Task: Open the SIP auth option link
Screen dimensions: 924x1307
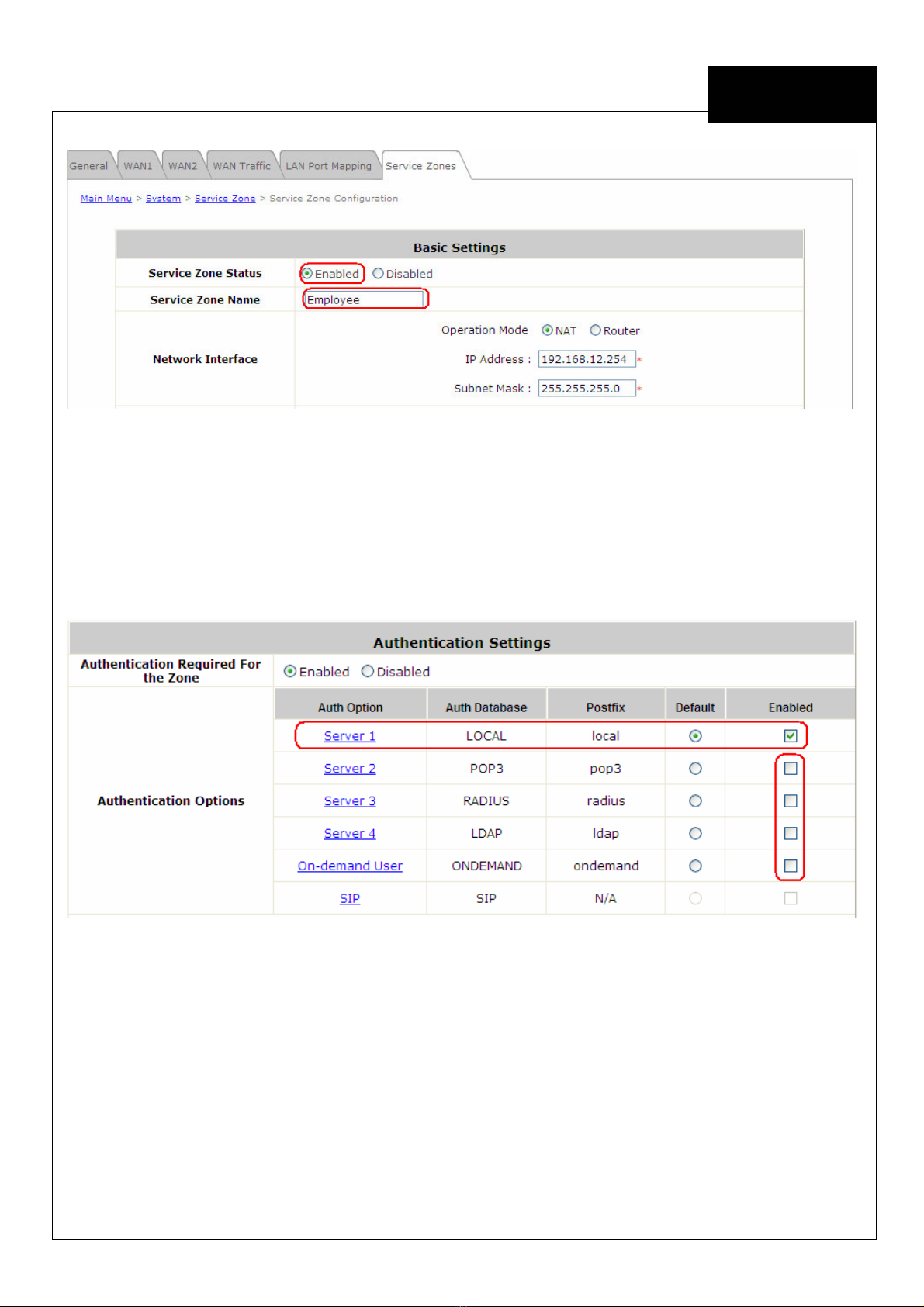Action: pos(350,899)
